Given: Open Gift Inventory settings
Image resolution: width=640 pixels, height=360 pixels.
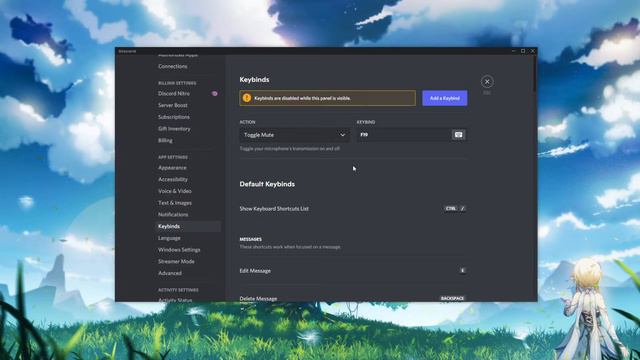Looking at the screenshot, I should tap(174, 129).
